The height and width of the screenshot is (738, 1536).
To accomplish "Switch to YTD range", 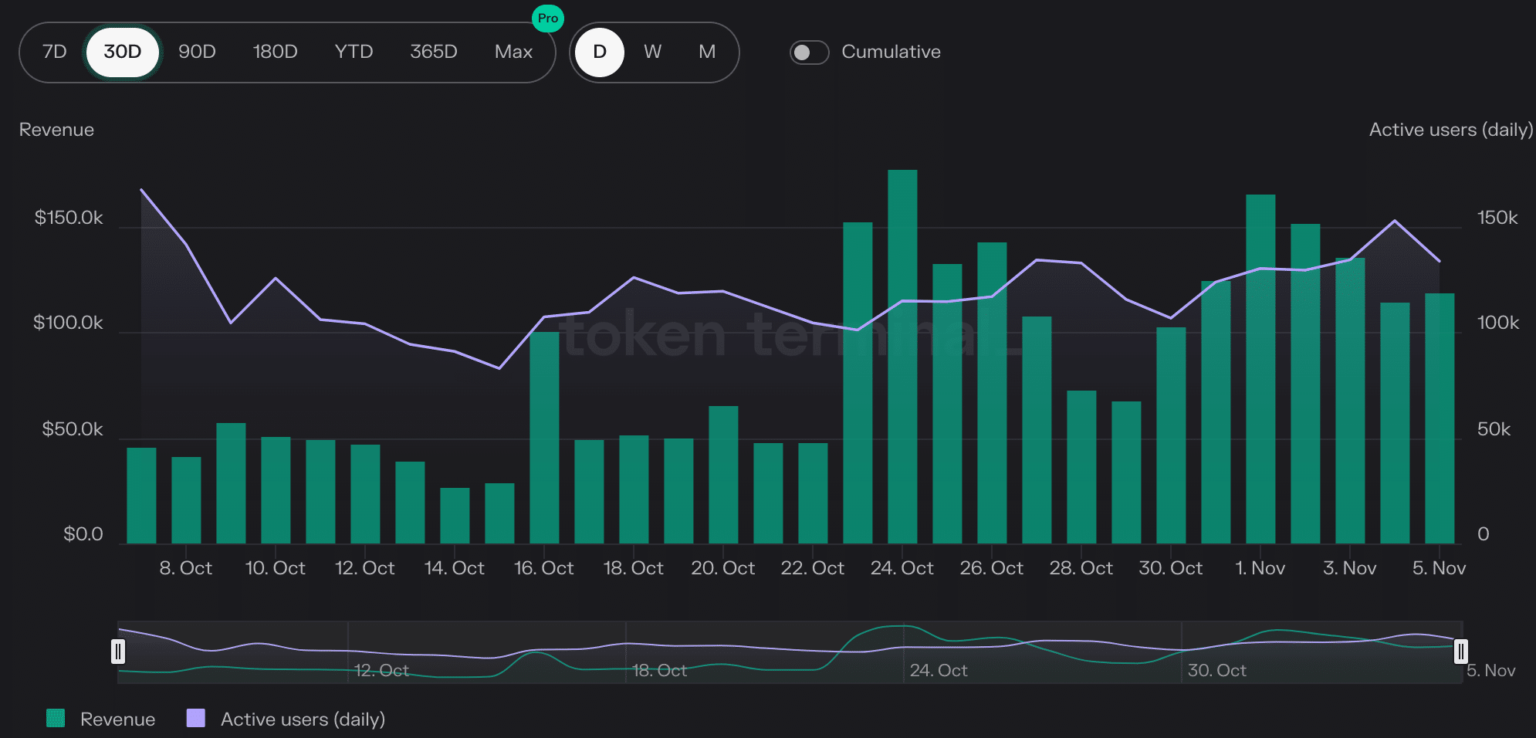I will click(x=354, y=52).
